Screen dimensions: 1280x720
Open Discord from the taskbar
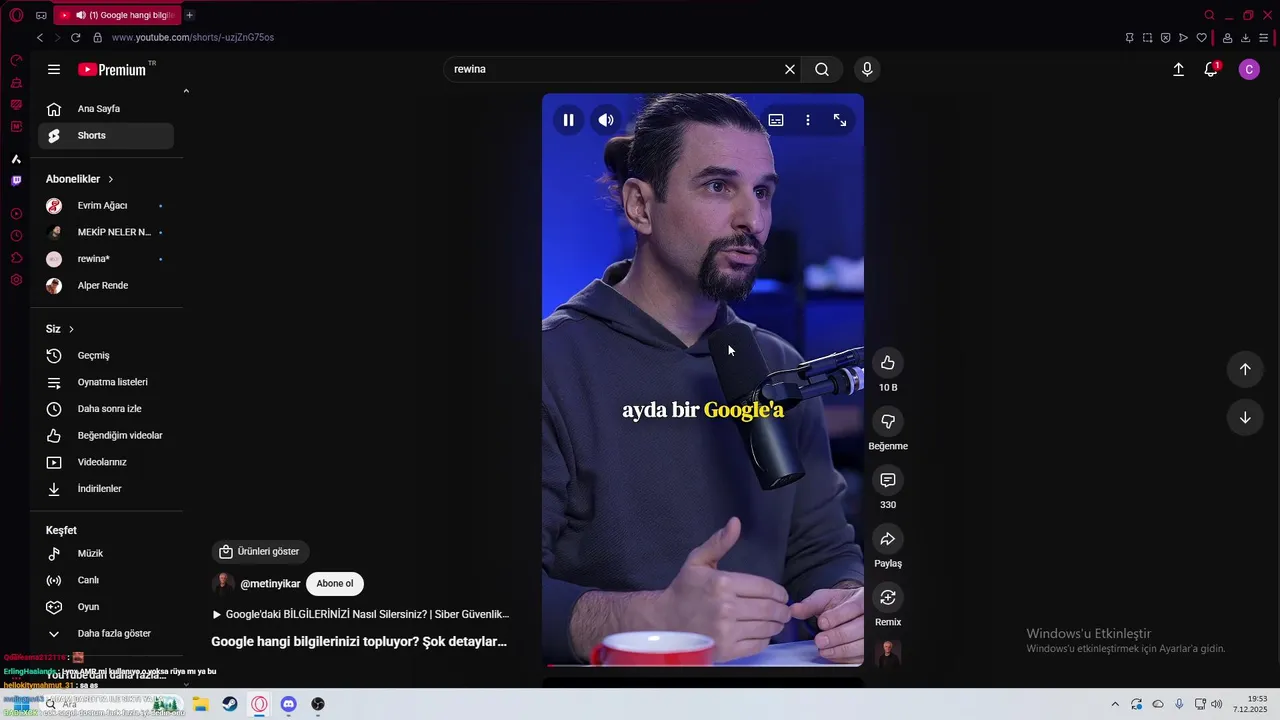(x=289, y=704)
